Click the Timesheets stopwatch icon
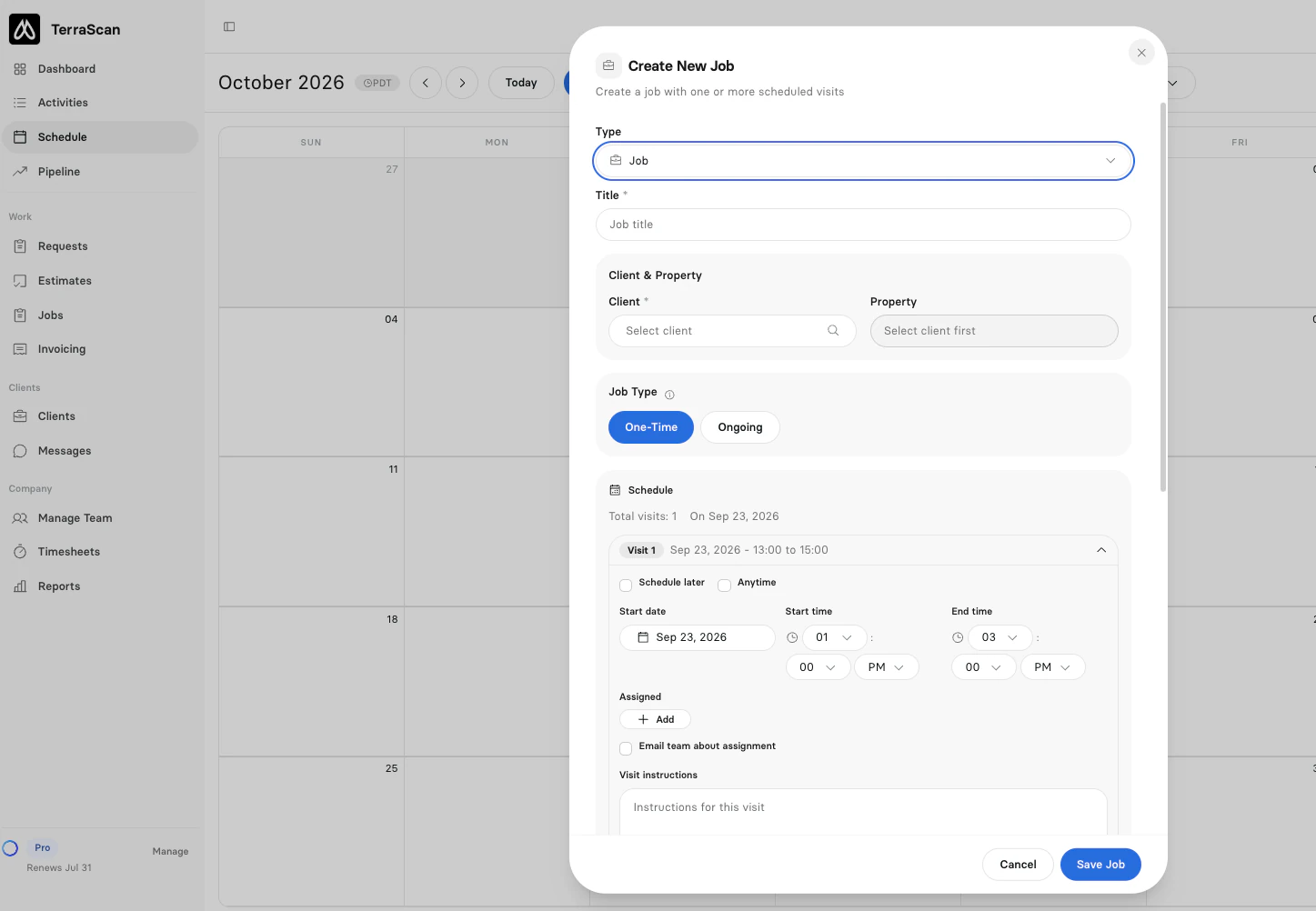The image size is (1316, 911). (20, 552)
